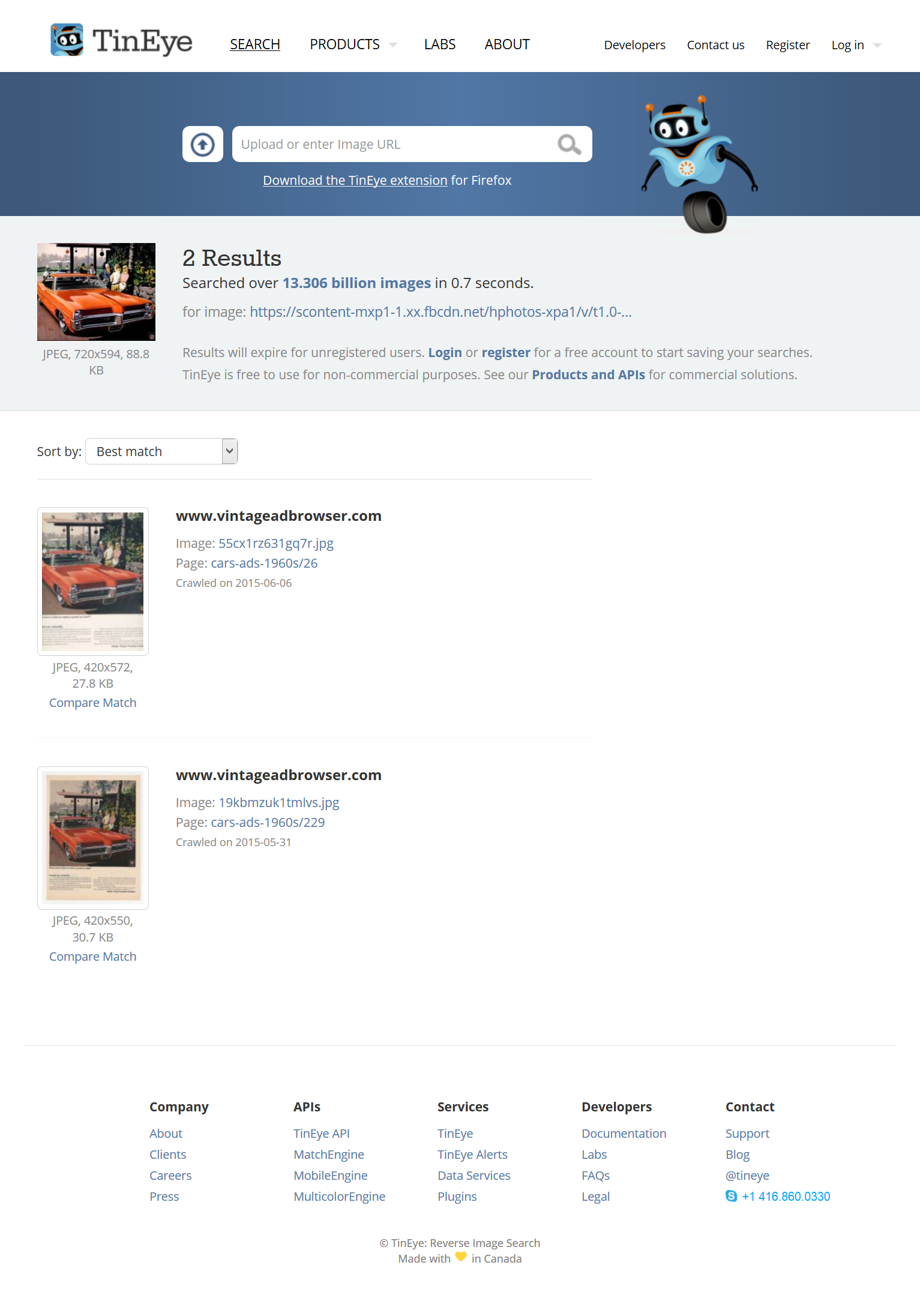The image size is (920, 1316).
Task: Click the 'Crawled on 2015-06-06' text
Action: [234, 583]
